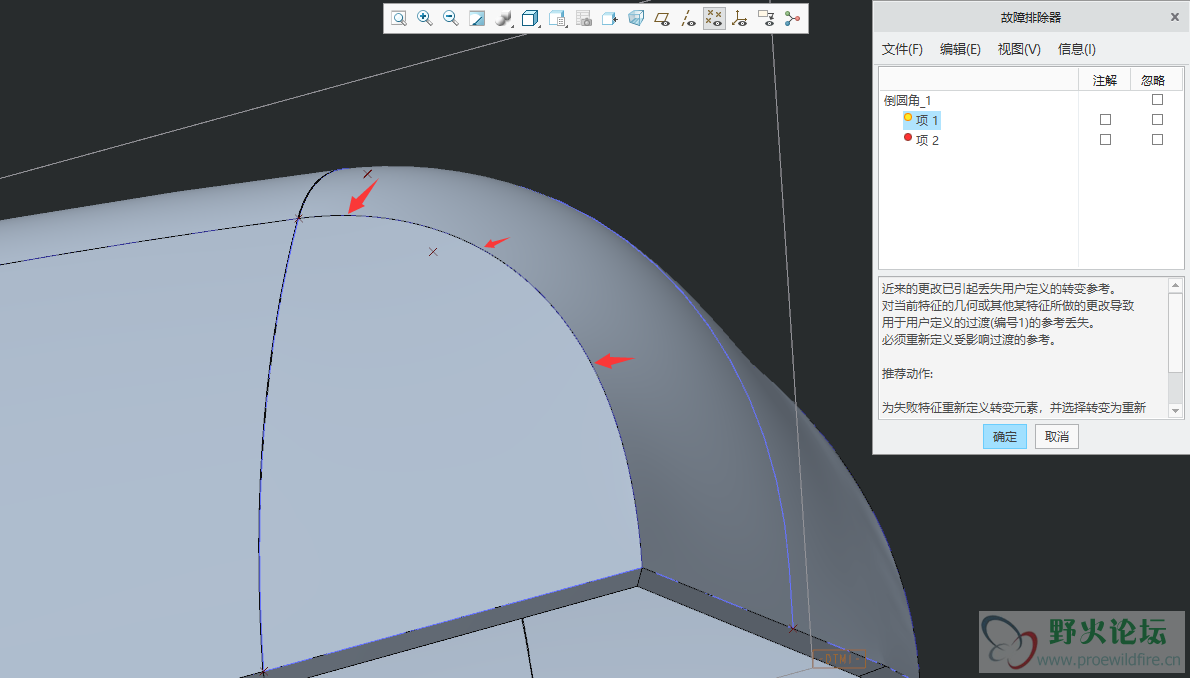Click the text line starting with 近来的更改
Image resolution: width=1190 pixels, height=678 pixels.
(x=1000, y=289)
